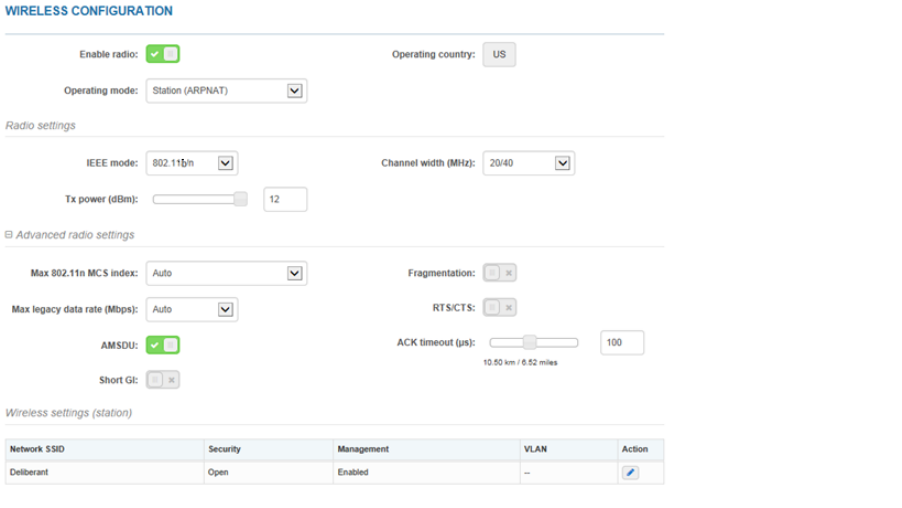Toggle the AMSDU switch off
Screen dimensions: 902x508
pos(163,345)
